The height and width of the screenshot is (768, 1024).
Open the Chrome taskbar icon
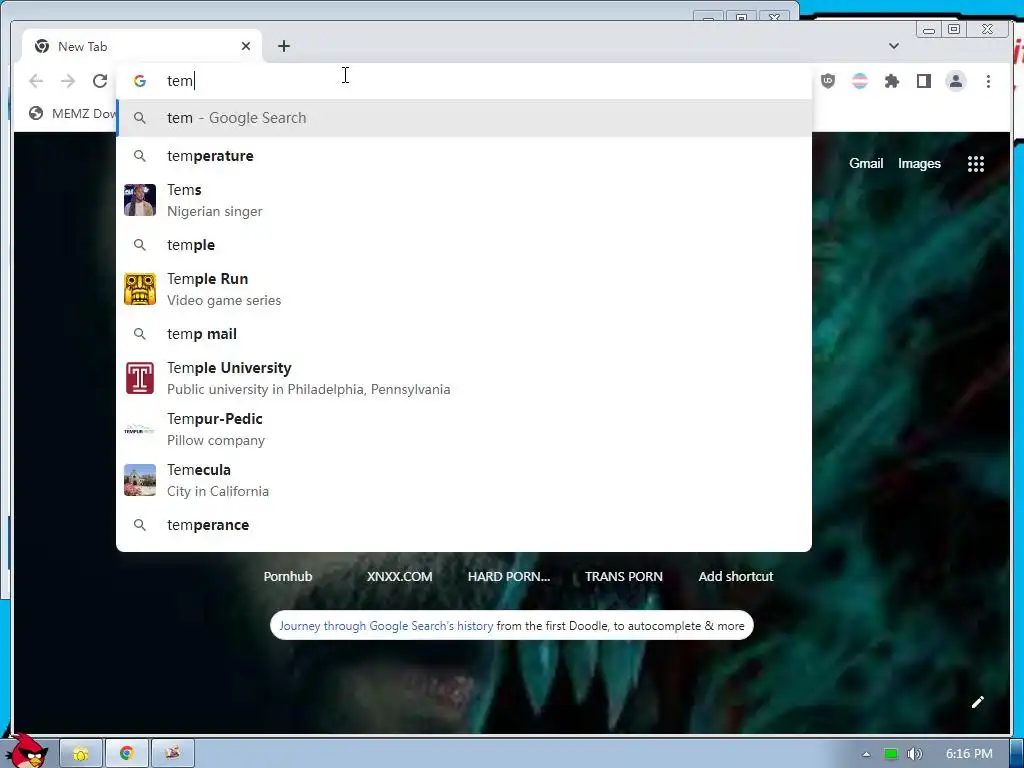(x=127, y=753)
